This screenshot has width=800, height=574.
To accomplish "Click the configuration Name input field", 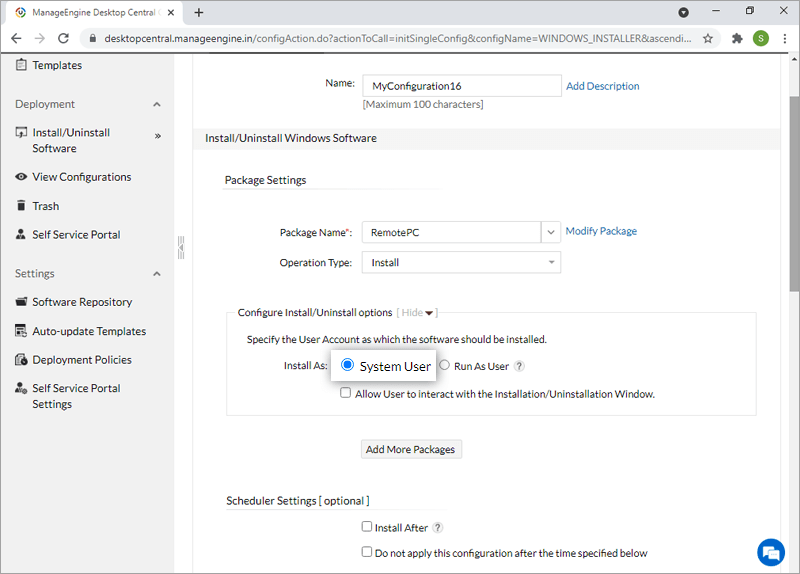I will (x=461, y=86).
